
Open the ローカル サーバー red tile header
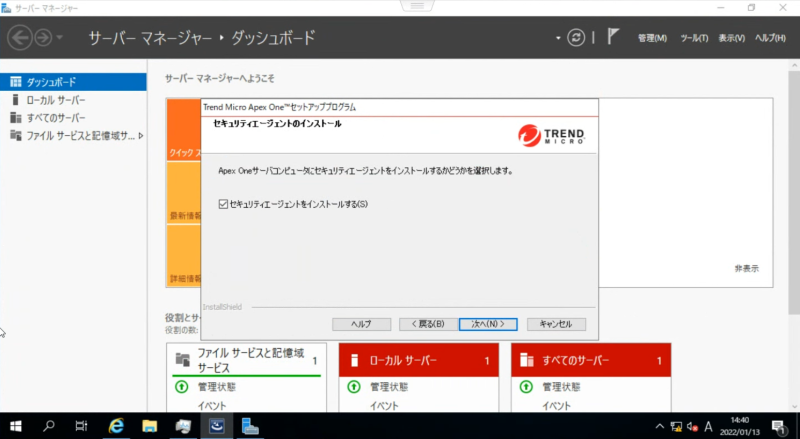click(x=419, y=360)
